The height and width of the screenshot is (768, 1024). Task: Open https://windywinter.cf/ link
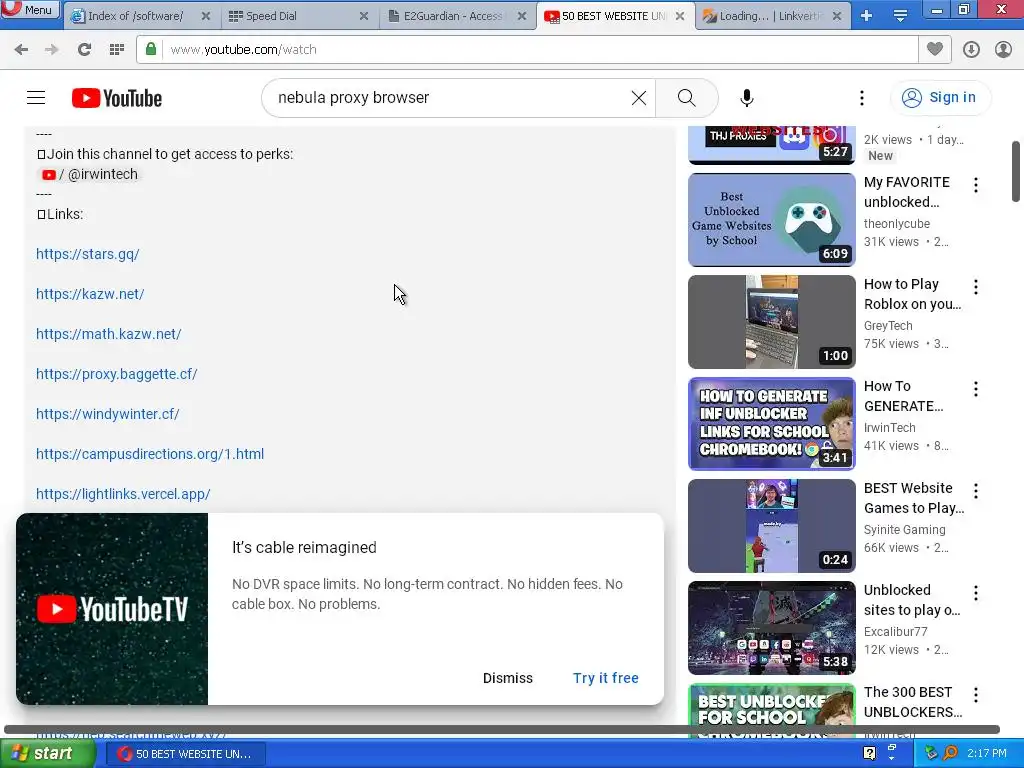point(108,414)
